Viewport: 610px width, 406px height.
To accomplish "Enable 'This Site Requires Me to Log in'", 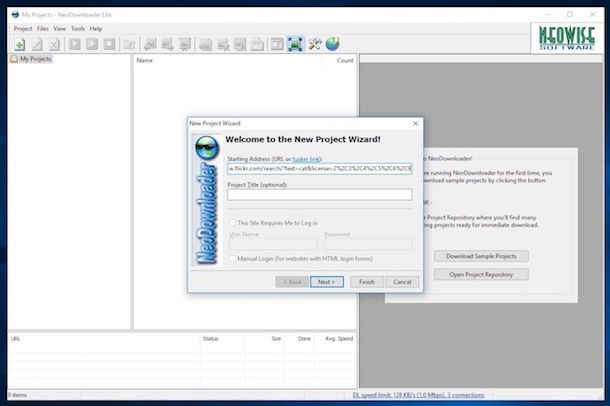I will [232, 223].
